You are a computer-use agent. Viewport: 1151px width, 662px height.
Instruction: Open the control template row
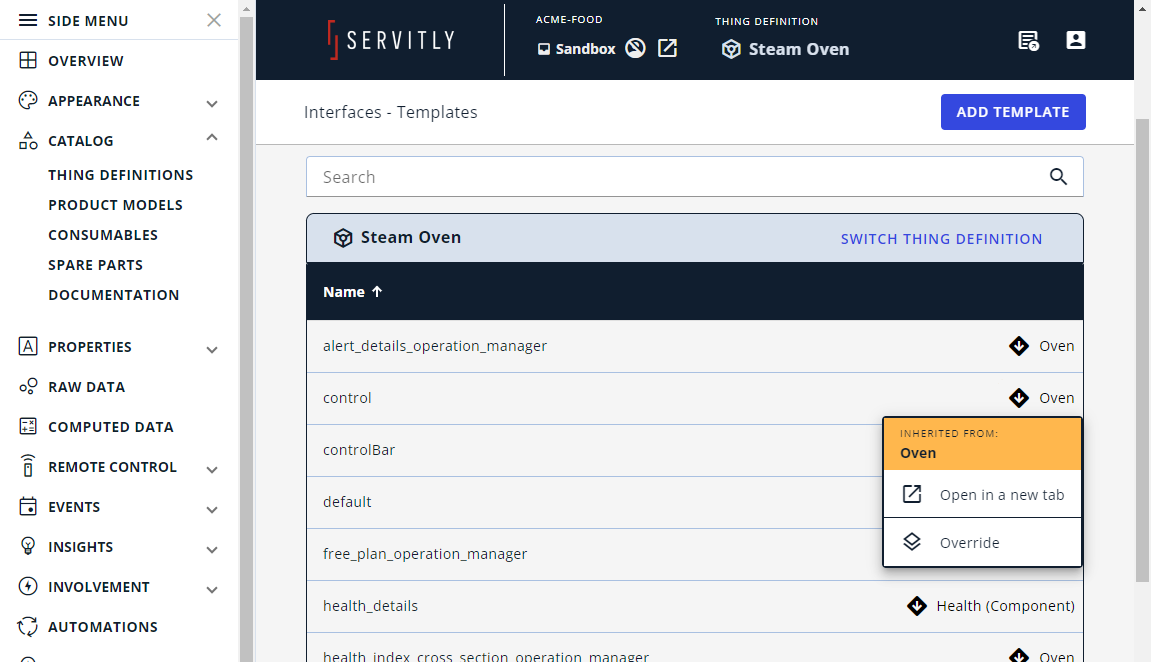[x=694, y=398]
